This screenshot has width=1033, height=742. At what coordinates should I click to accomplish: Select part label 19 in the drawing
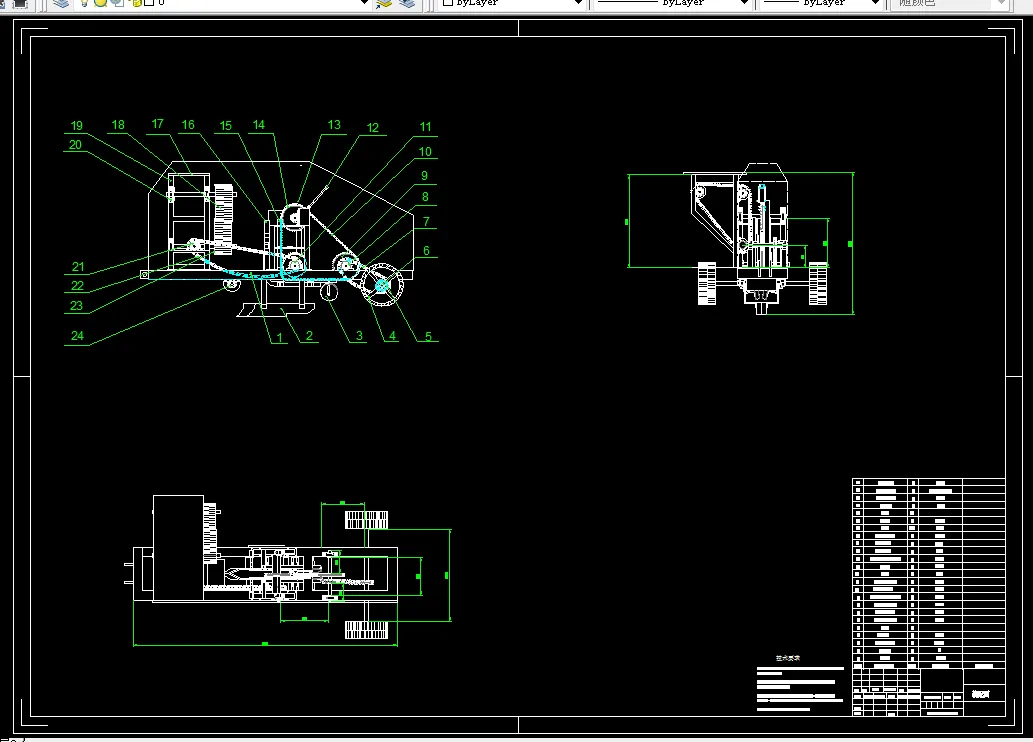pyautogui.click(x=76, y=125)
